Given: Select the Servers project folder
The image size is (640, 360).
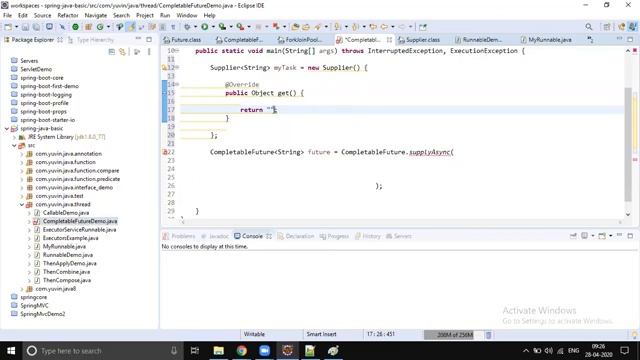Looking at the screenshot, I should pyautogui.click(x=29, y=61).
